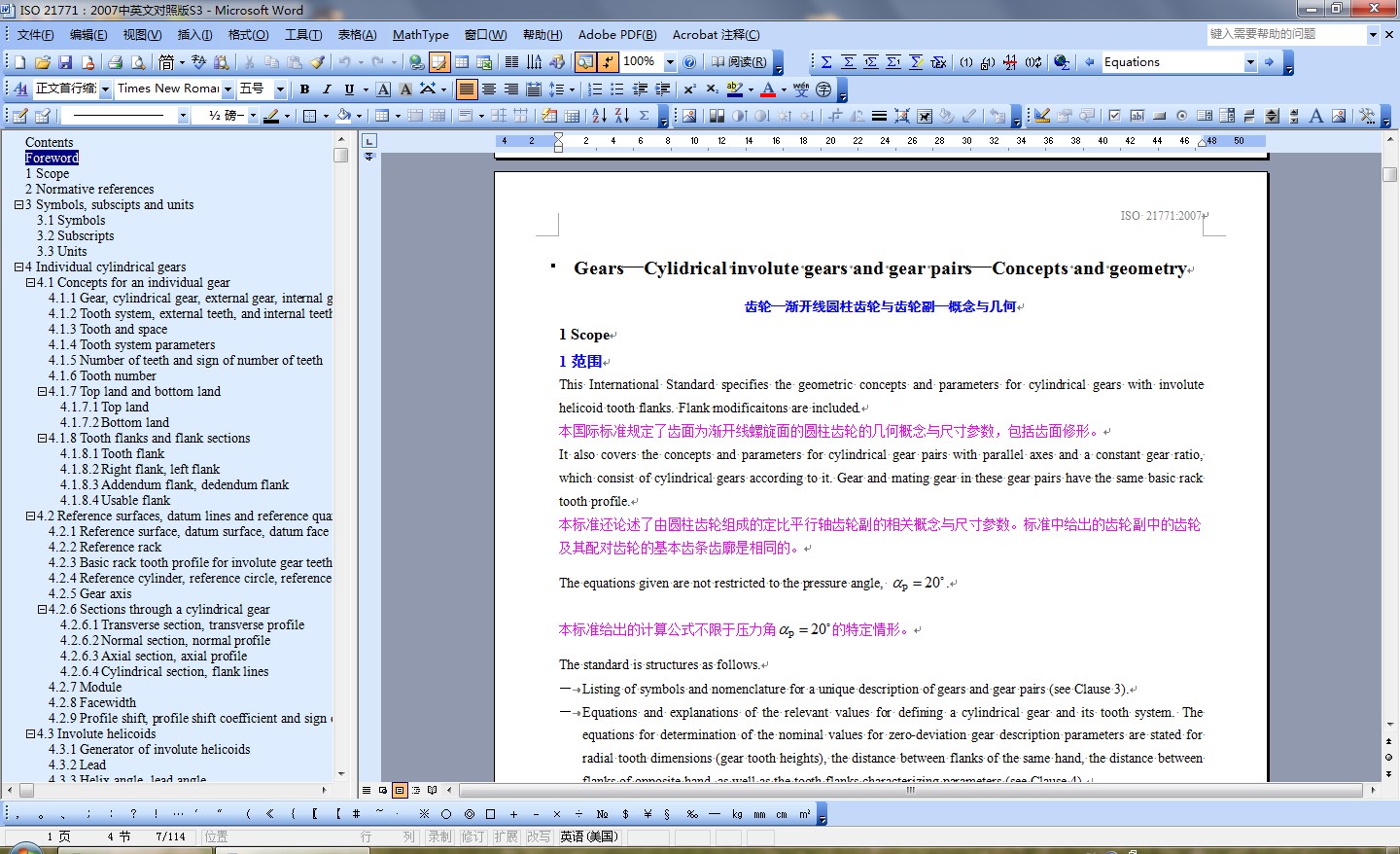1400x854 pixels.
Task: Toggle centered paragraph alignment
Action: 489,89
